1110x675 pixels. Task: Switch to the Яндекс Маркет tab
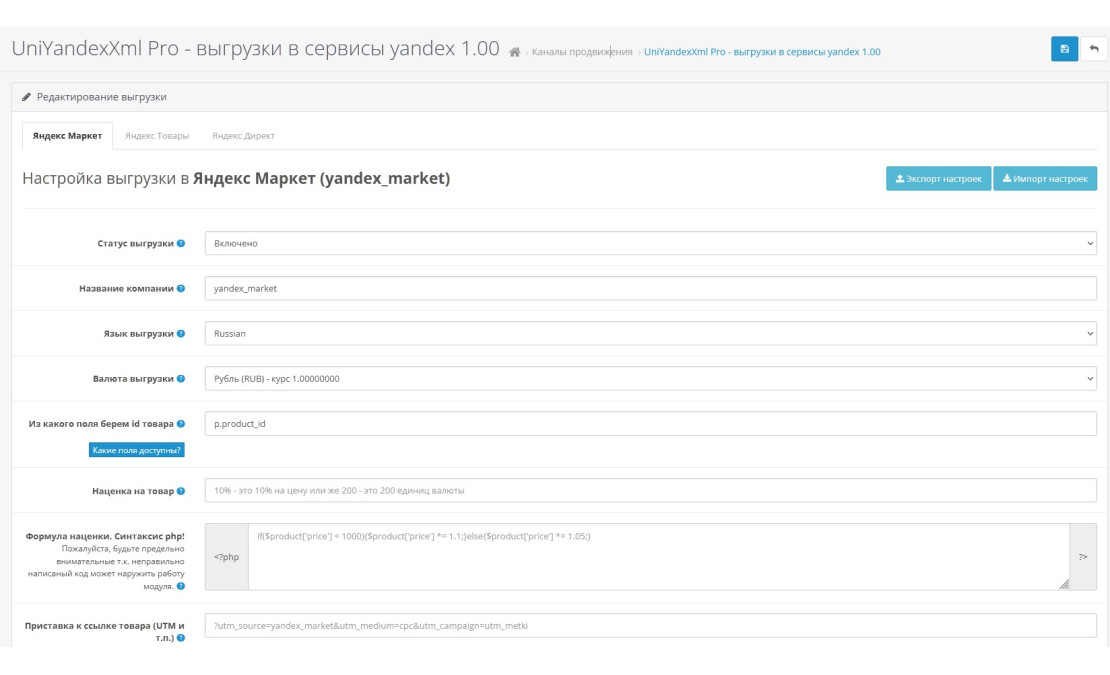67,136
